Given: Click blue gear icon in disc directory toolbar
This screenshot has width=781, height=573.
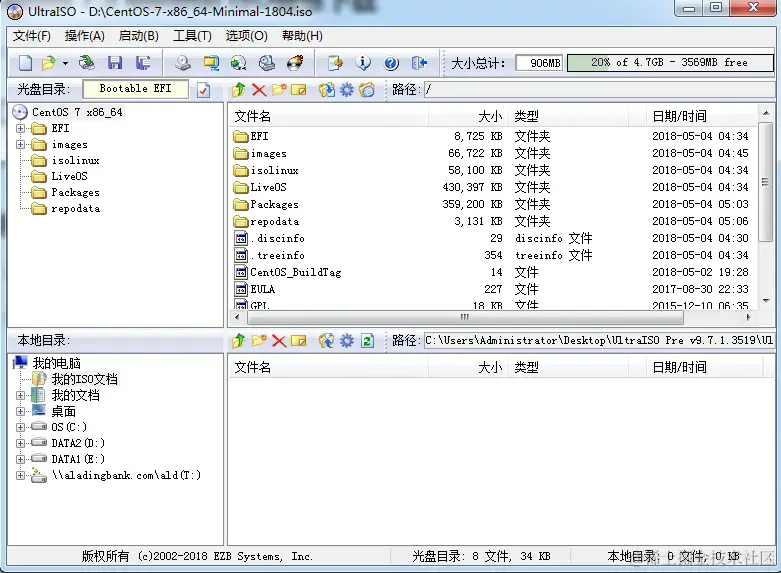Looking at the screenshot, I should pyautogui.click(x=347, y=90).
